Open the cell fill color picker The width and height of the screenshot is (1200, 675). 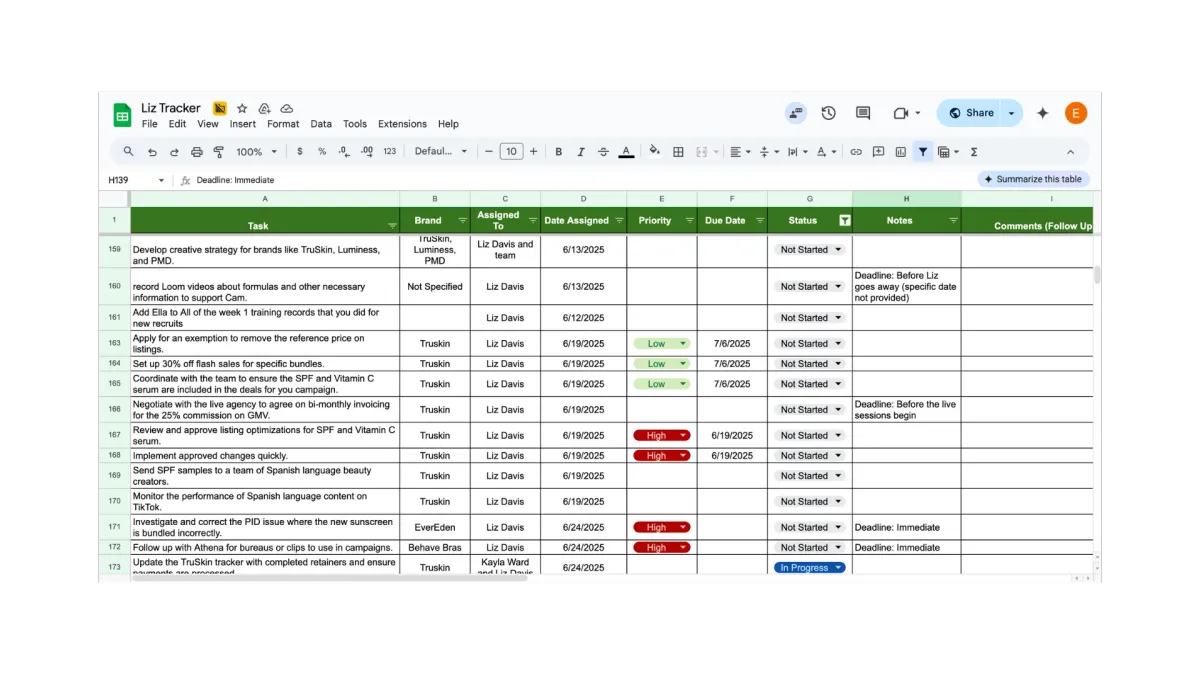coord(655,152)
